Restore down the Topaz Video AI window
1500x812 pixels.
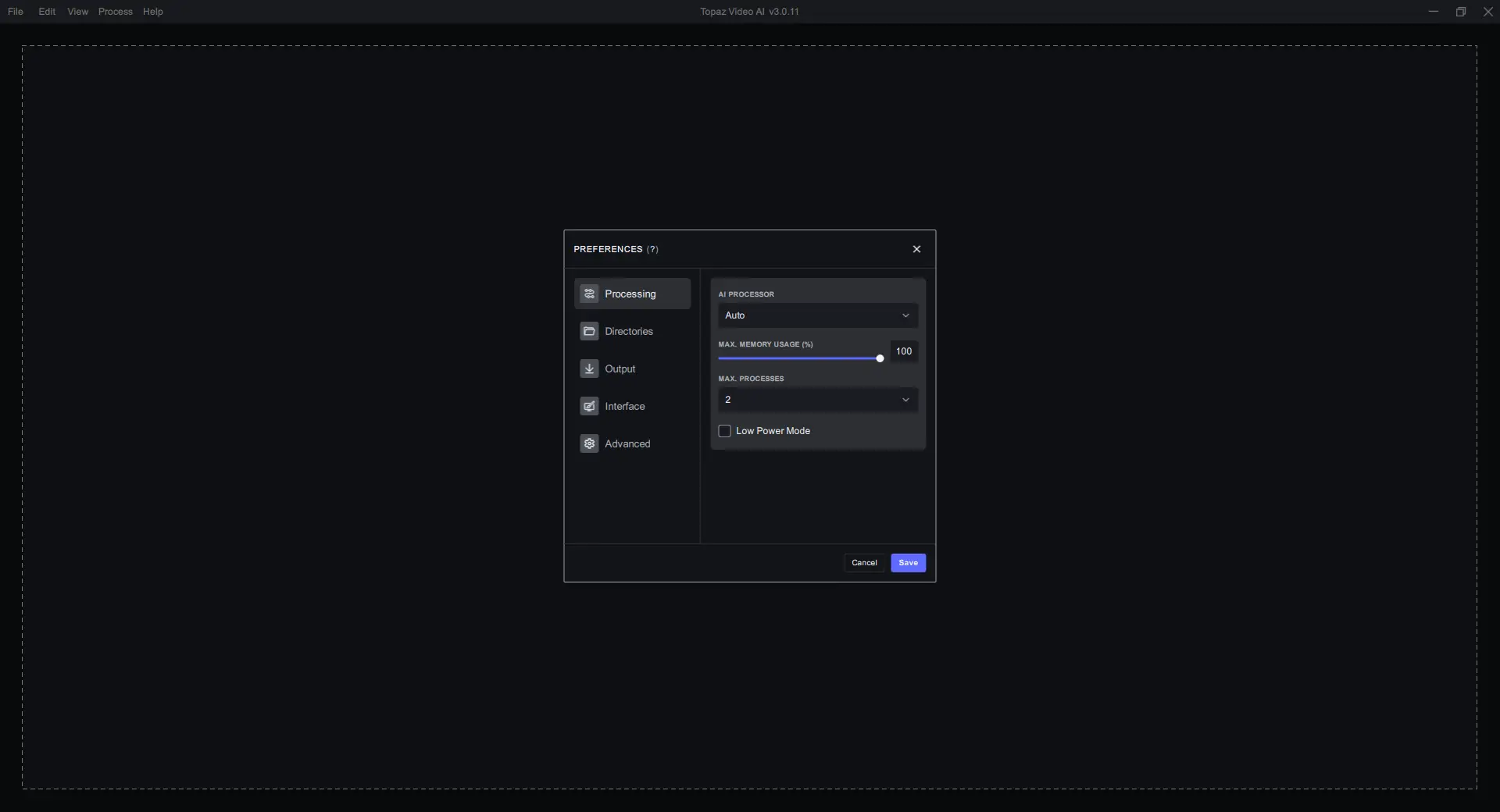click(x=1460, y=12)
